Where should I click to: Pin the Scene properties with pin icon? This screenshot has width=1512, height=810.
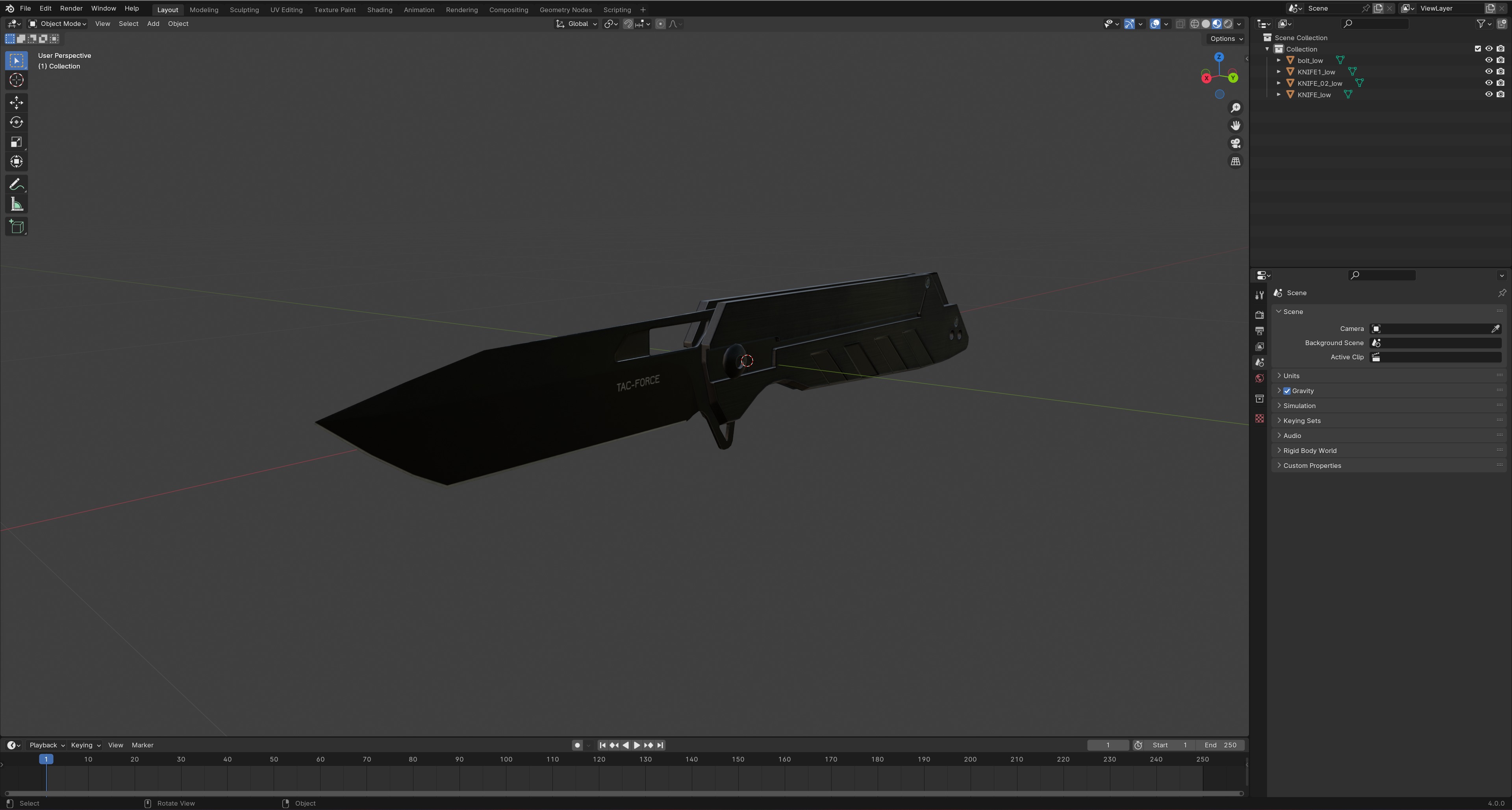click(x=1501, y=293)
